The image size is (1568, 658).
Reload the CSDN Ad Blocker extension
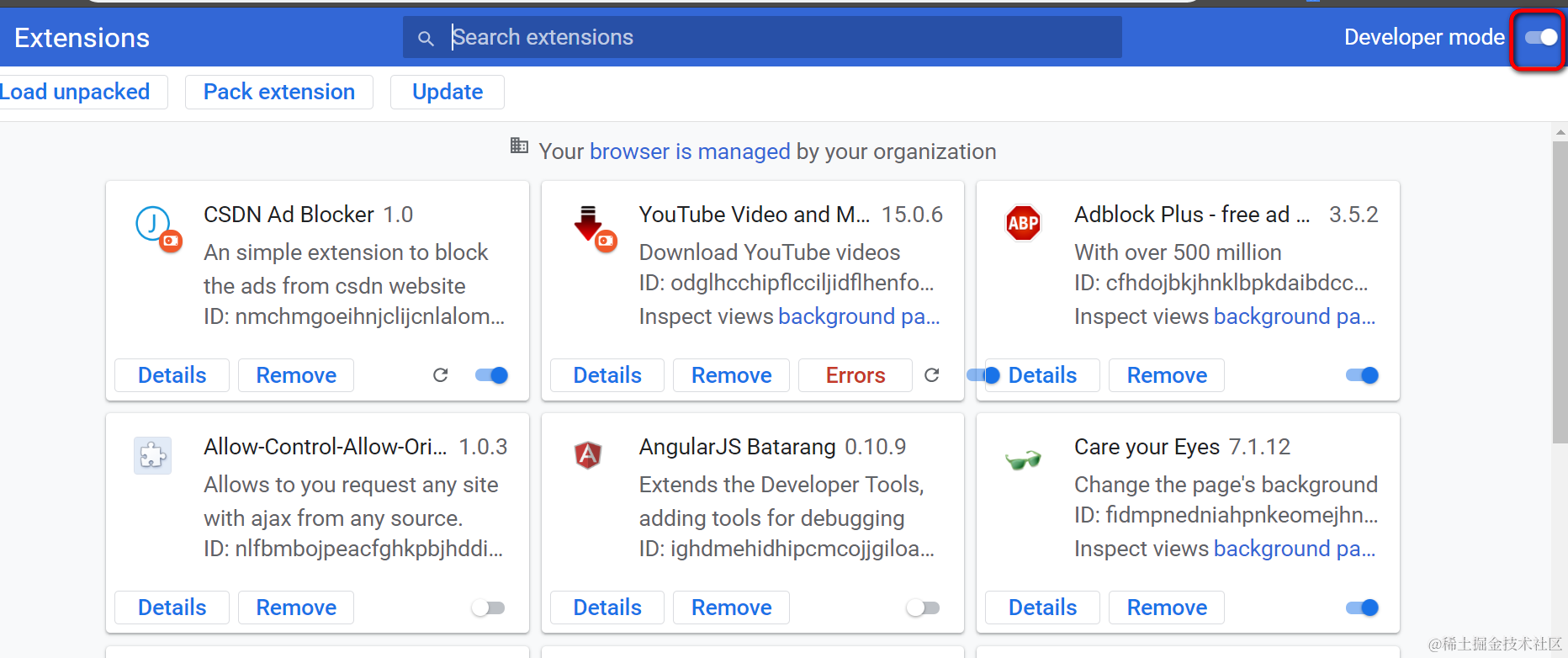tap(441, 375)
